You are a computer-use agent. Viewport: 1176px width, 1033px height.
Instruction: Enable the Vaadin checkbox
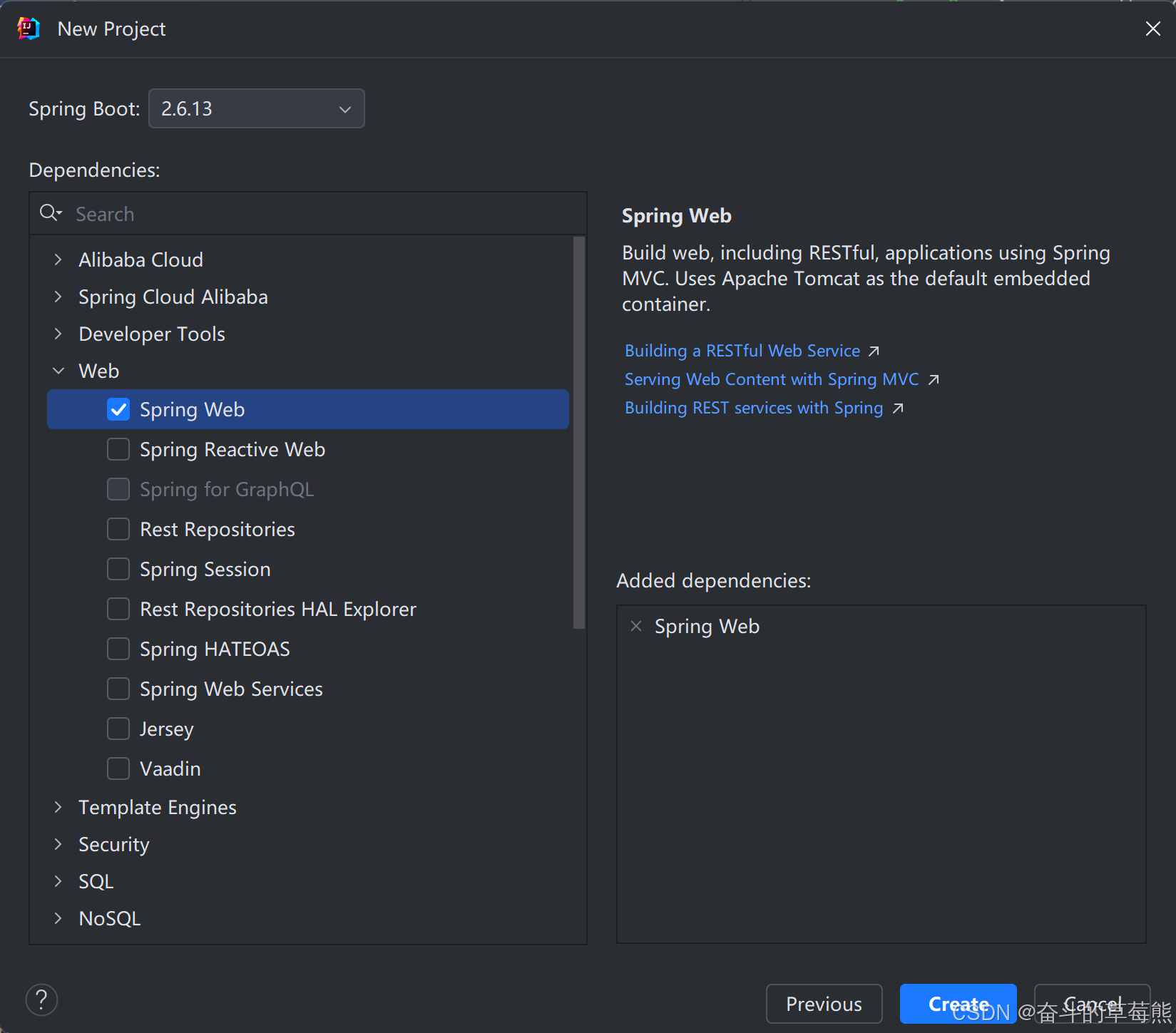(118, 769)
